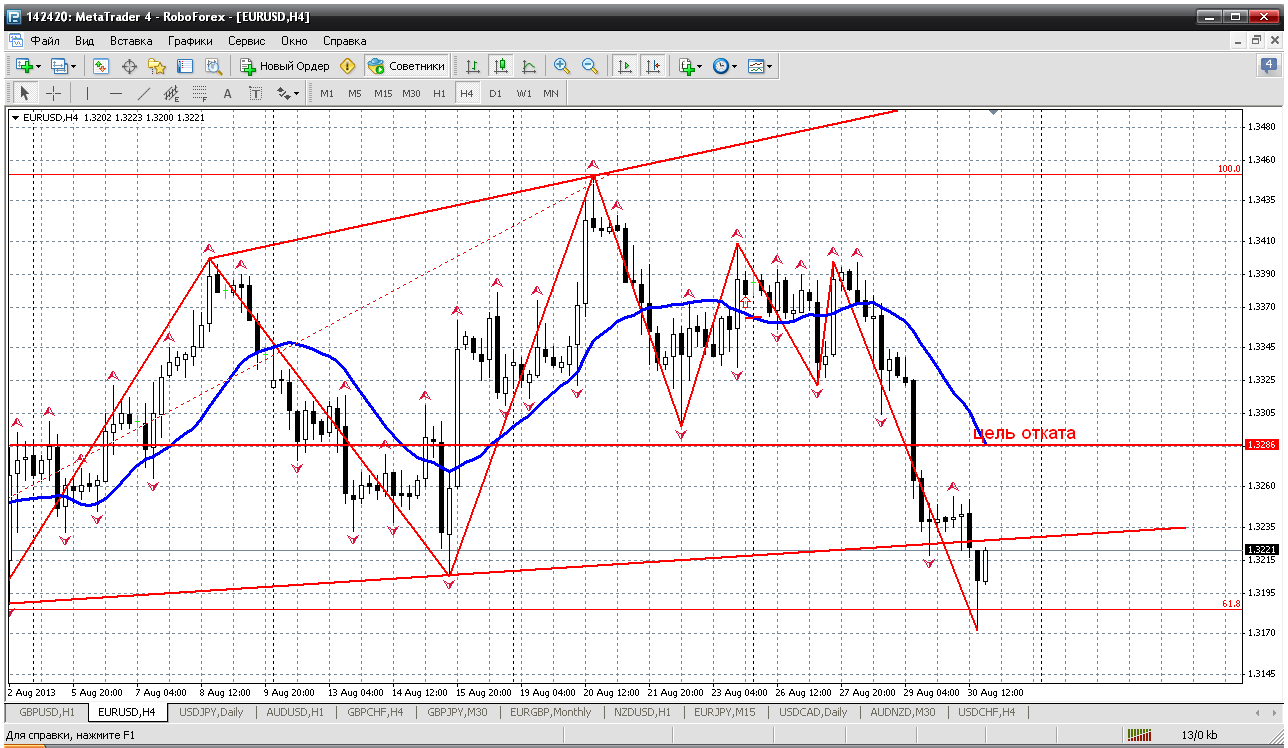
Task: Toggle chart auto scroll
Action: point(625,66)
